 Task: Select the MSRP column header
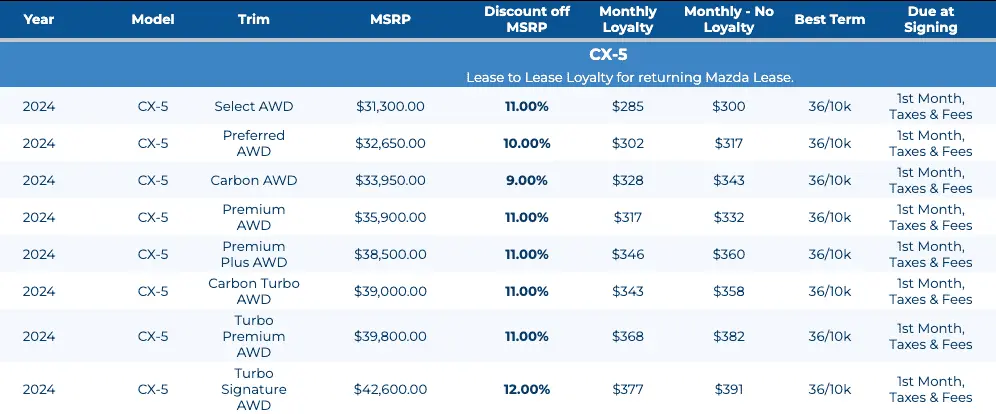[x=390, y=19]
